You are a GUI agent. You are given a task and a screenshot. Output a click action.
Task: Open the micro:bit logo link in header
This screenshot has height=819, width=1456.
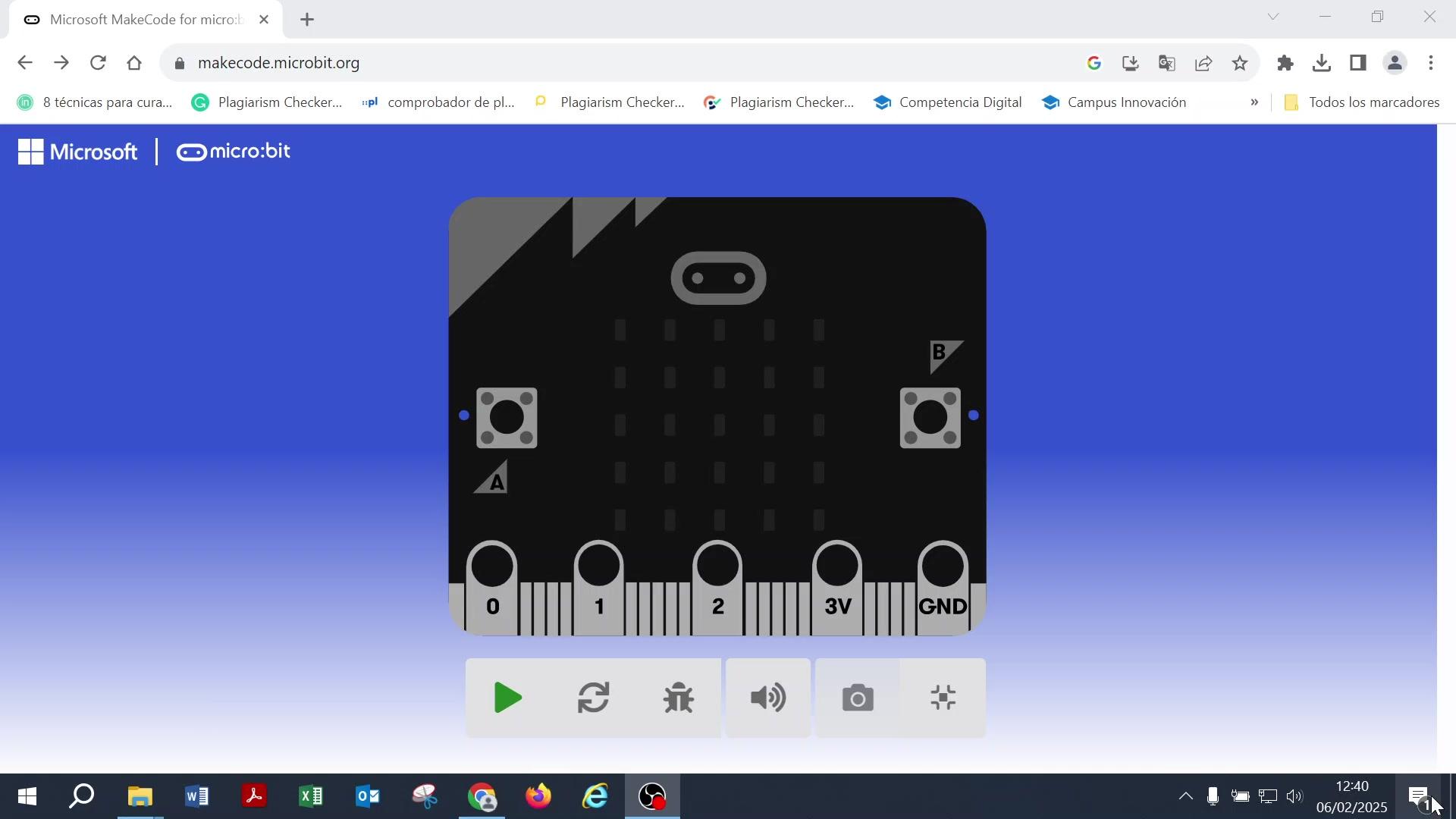pyautogui.click(x=234, y=152)
